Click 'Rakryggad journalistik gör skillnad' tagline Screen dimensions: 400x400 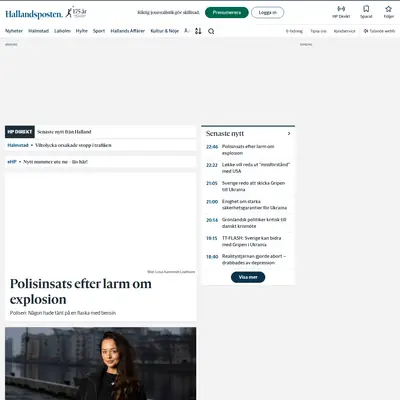click(168, 13)
